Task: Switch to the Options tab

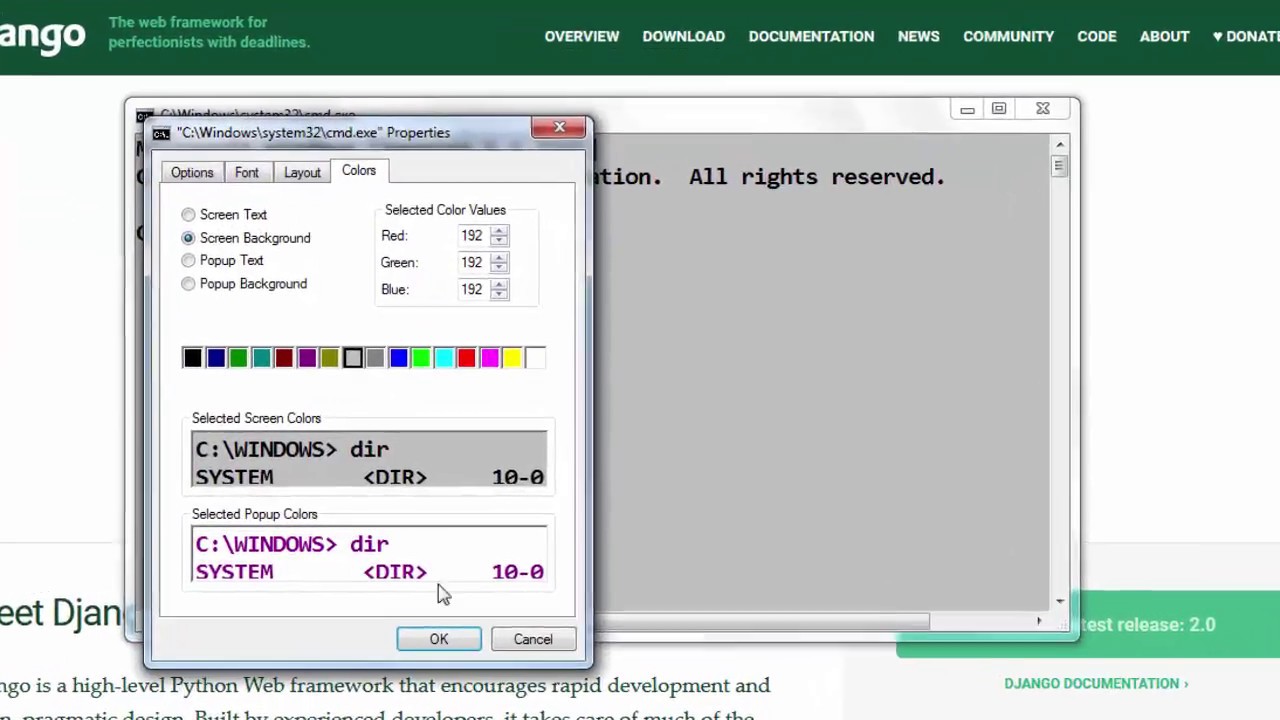Action: (x=192, y=172)
